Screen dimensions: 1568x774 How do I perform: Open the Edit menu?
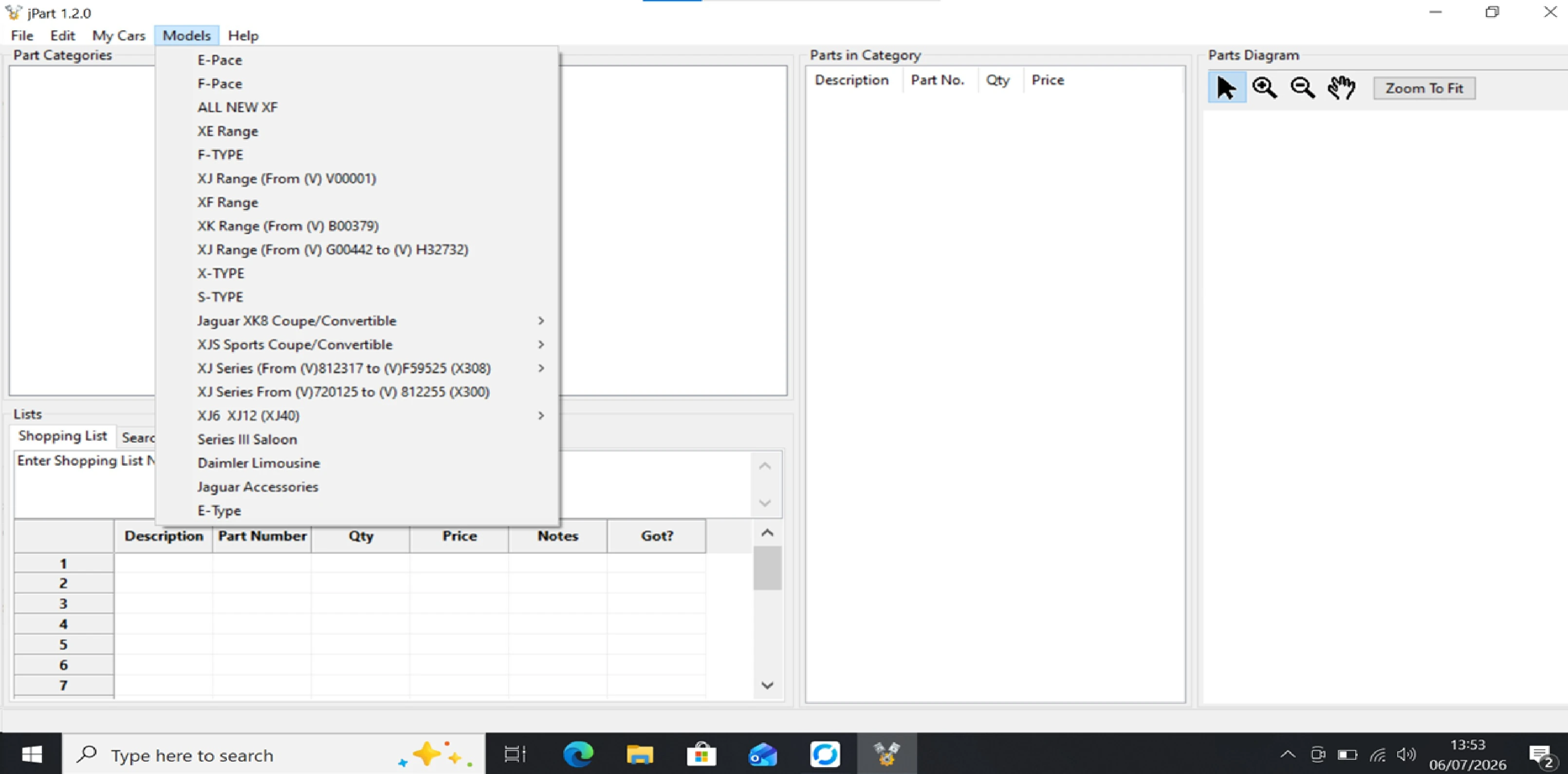click(62, 36)
